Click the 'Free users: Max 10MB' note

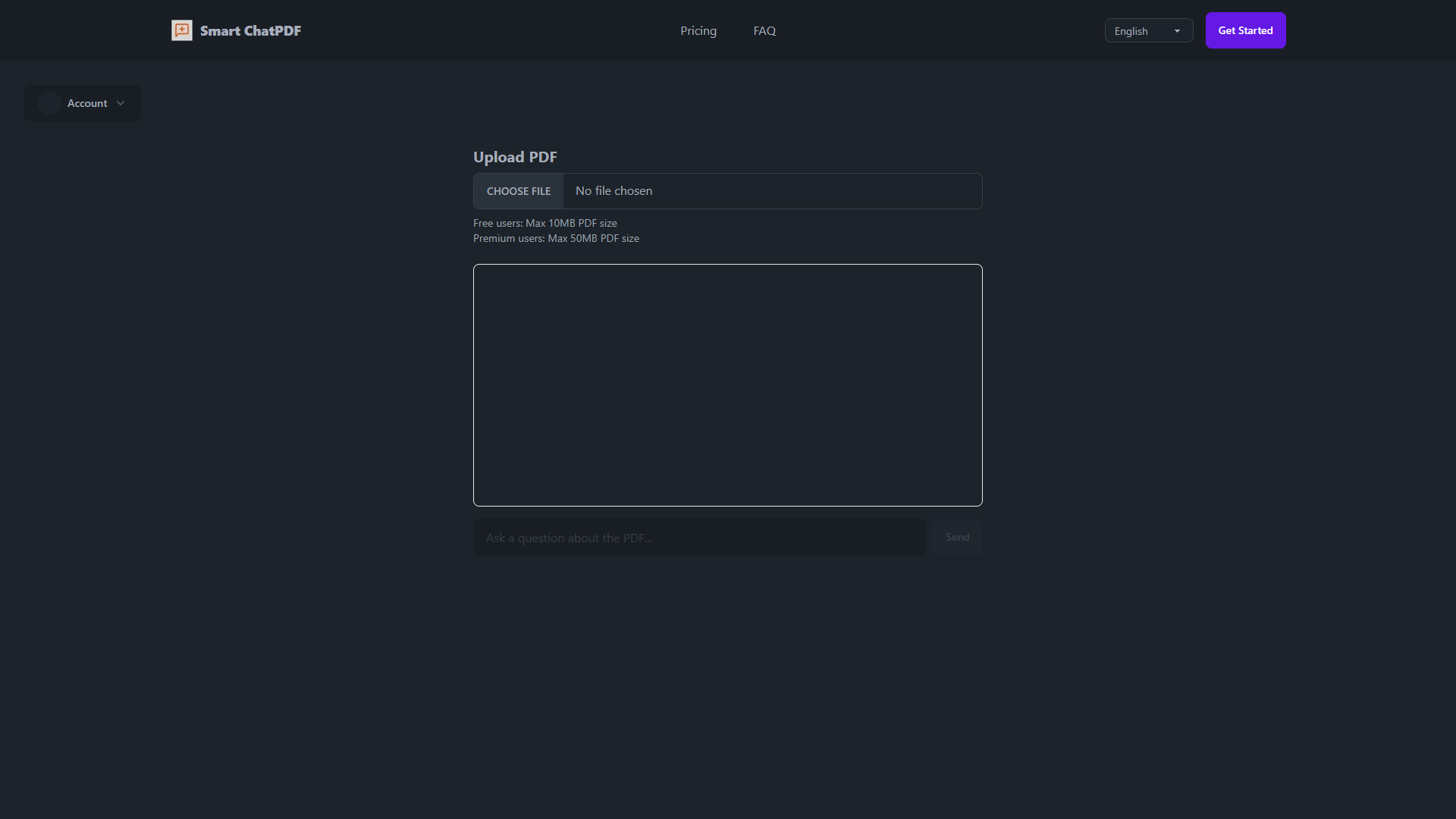click(x=544, y=223)
